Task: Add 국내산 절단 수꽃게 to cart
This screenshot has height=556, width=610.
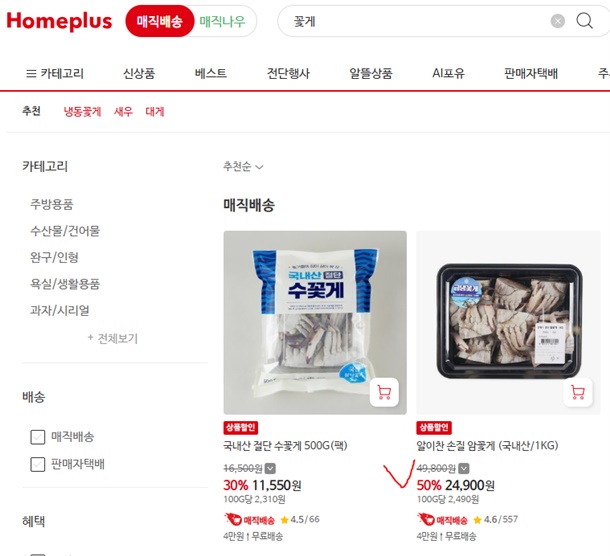Action: pos(384,392)
